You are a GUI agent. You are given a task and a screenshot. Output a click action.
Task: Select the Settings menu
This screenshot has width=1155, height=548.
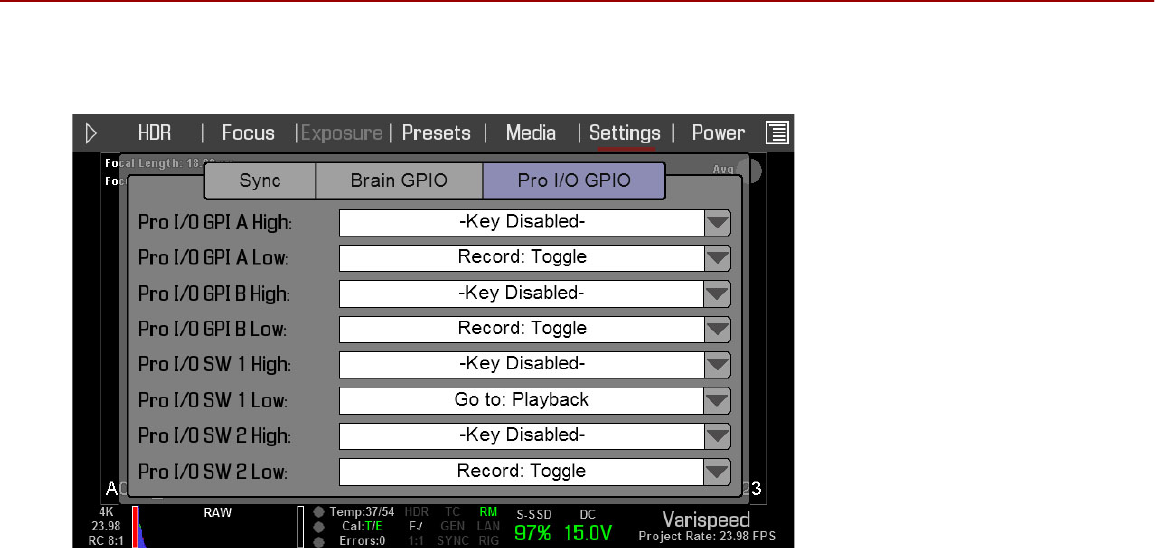coord(625,134)
